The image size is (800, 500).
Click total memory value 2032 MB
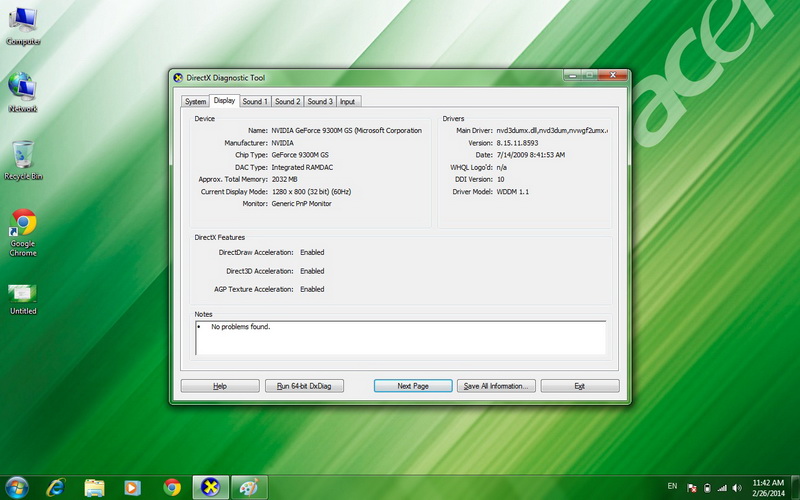click(x=284, y=179)
